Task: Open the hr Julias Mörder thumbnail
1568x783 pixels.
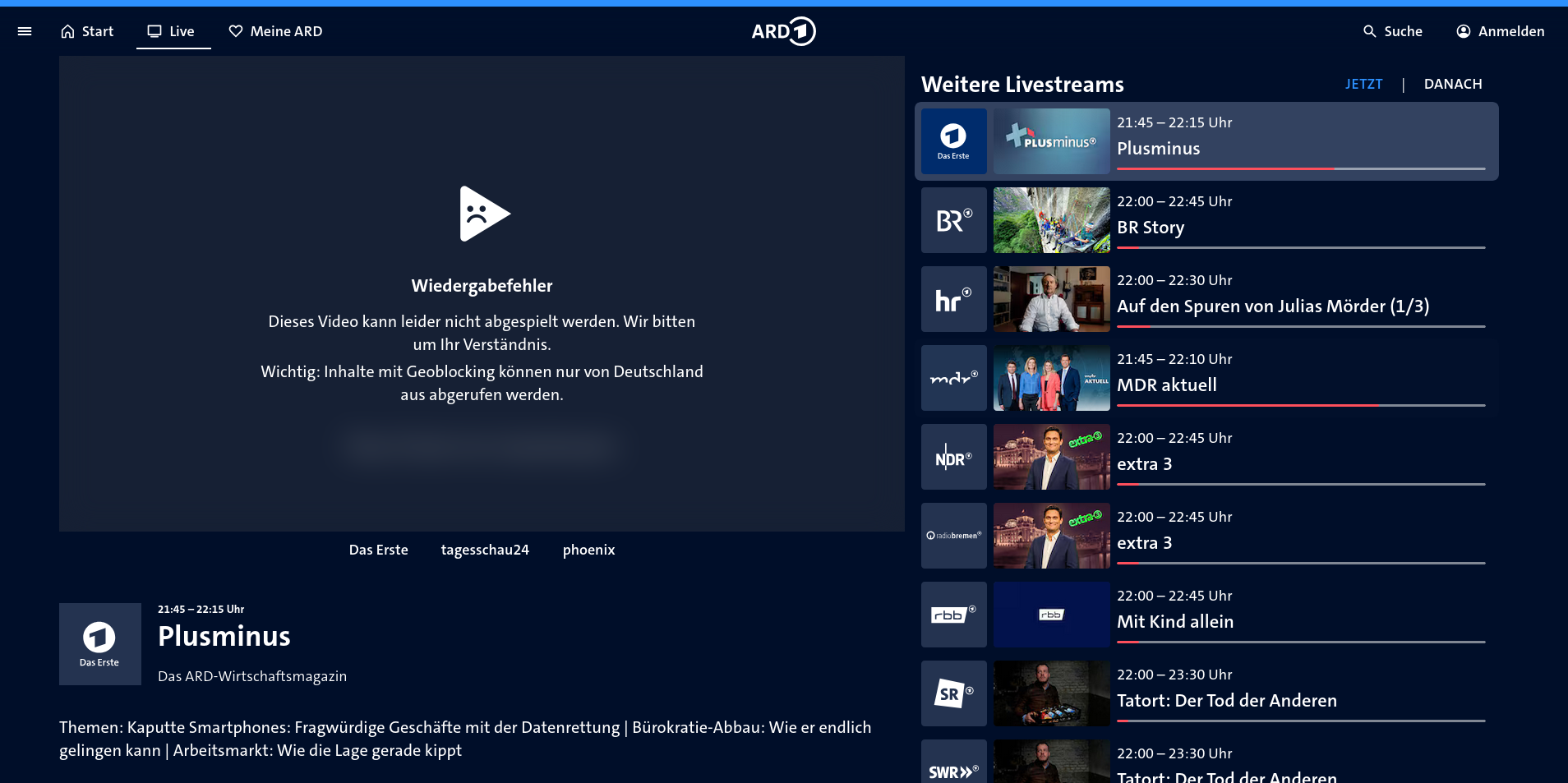Action: 1052,299
